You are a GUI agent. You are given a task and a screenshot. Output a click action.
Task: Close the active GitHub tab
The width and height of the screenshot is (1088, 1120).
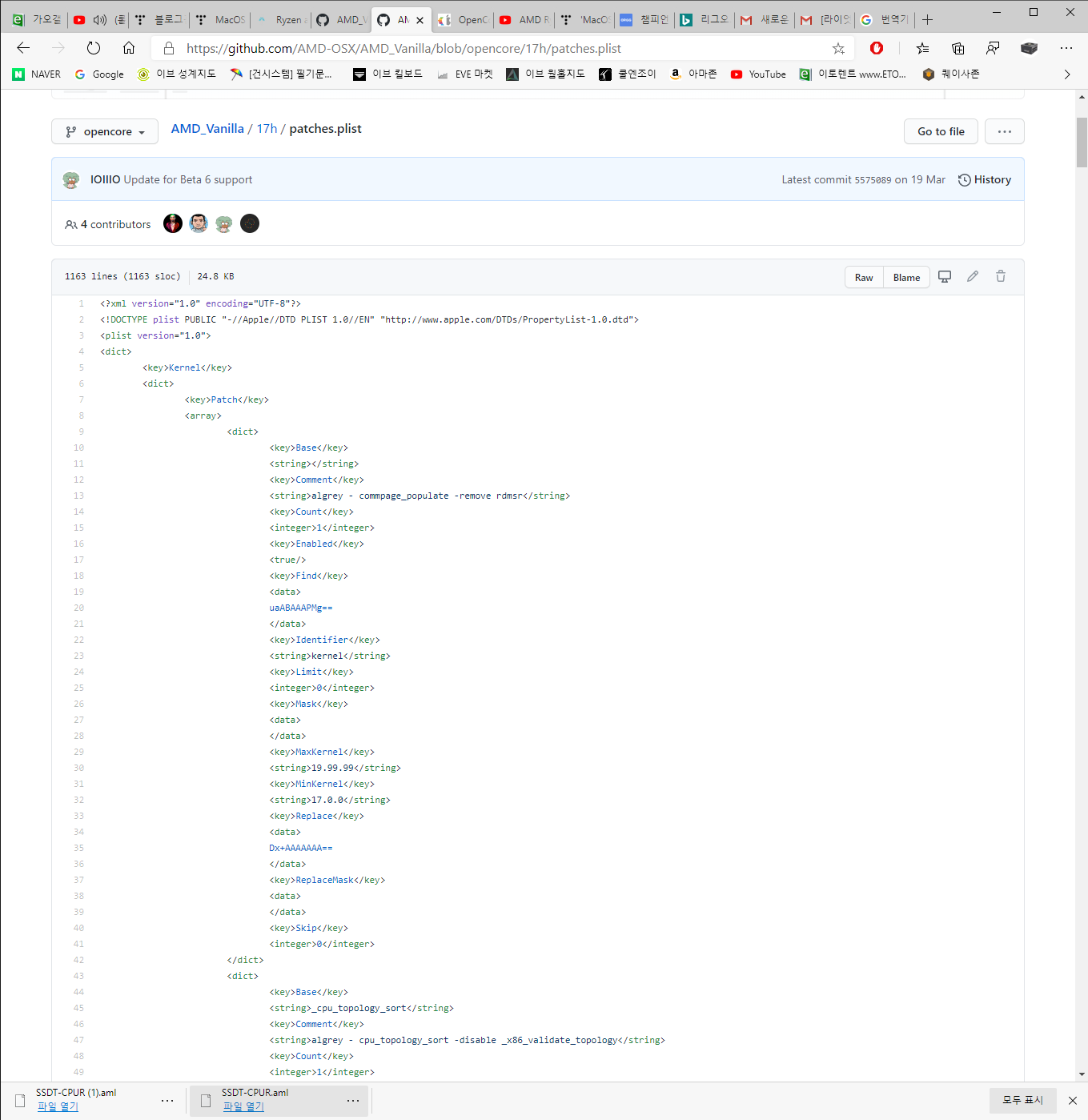pos(420,20)
